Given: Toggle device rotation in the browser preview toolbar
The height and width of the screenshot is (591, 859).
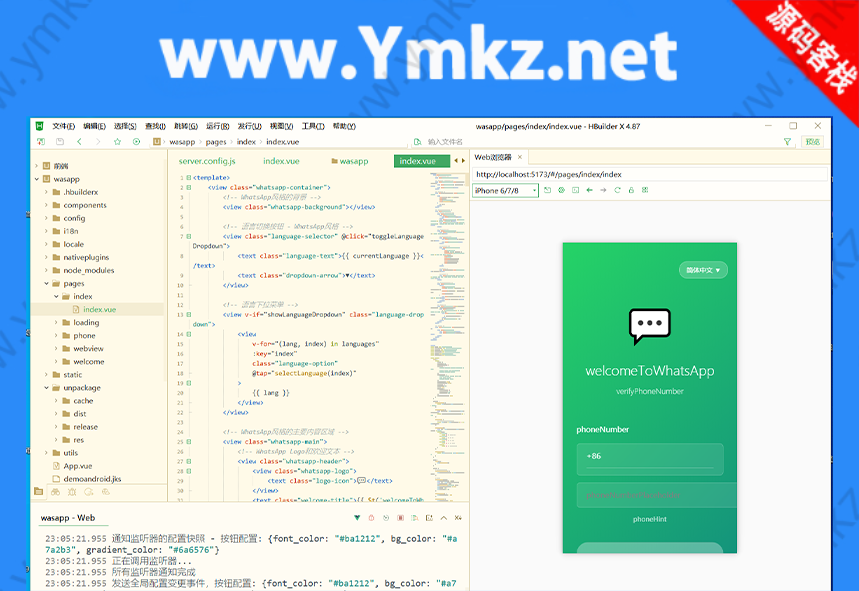Looking at the screenshot, I should tap(548, 189).
